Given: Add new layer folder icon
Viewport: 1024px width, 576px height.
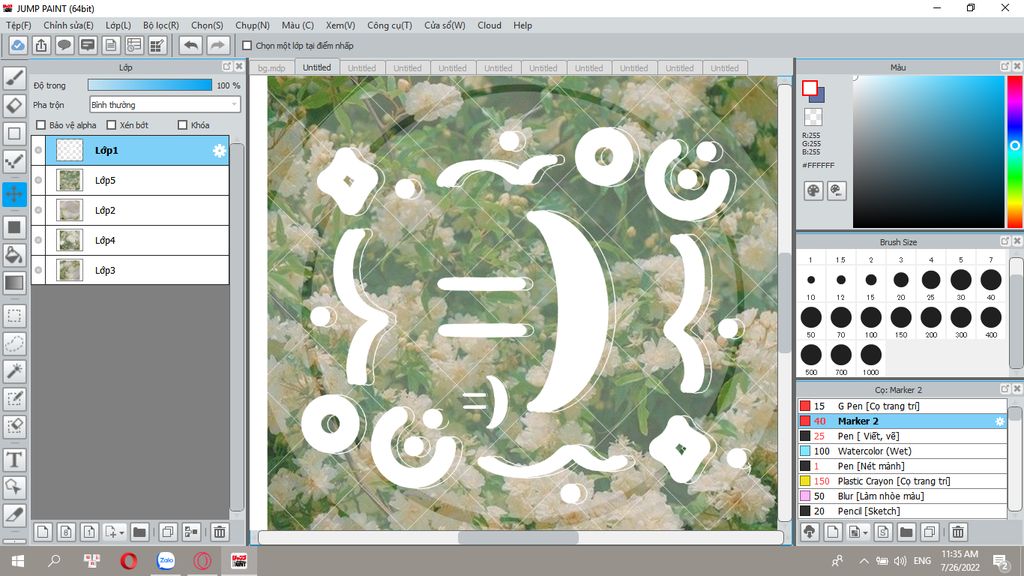Looking at the screenshot, I should 139,532.
